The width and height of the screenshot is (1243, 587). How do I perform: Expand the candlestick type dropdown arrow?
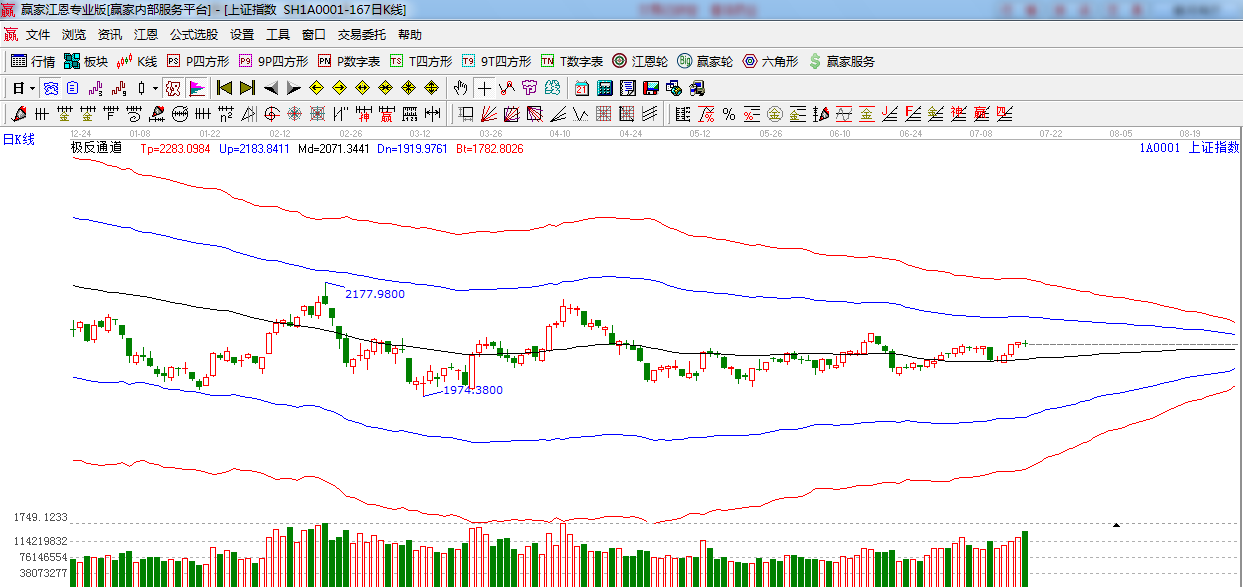click(x=155, y=88)
